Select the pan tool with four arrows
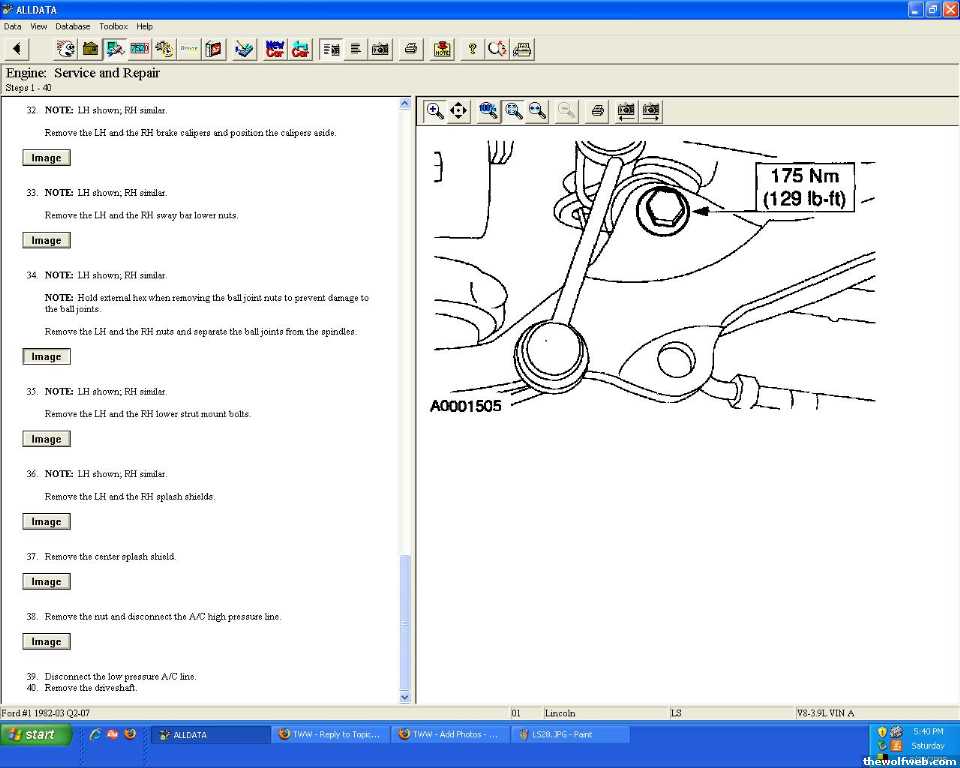Viewport: 960px width, 768px height. (459, 111)
